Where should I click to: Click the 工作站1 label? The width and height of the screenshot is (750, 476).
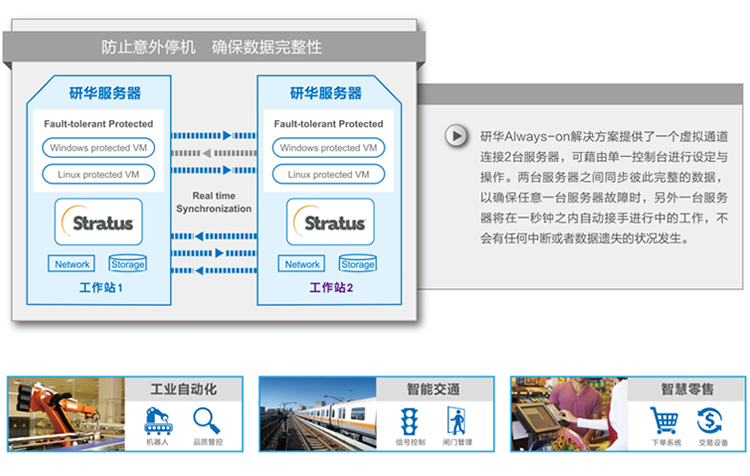(x=101, y=288)
